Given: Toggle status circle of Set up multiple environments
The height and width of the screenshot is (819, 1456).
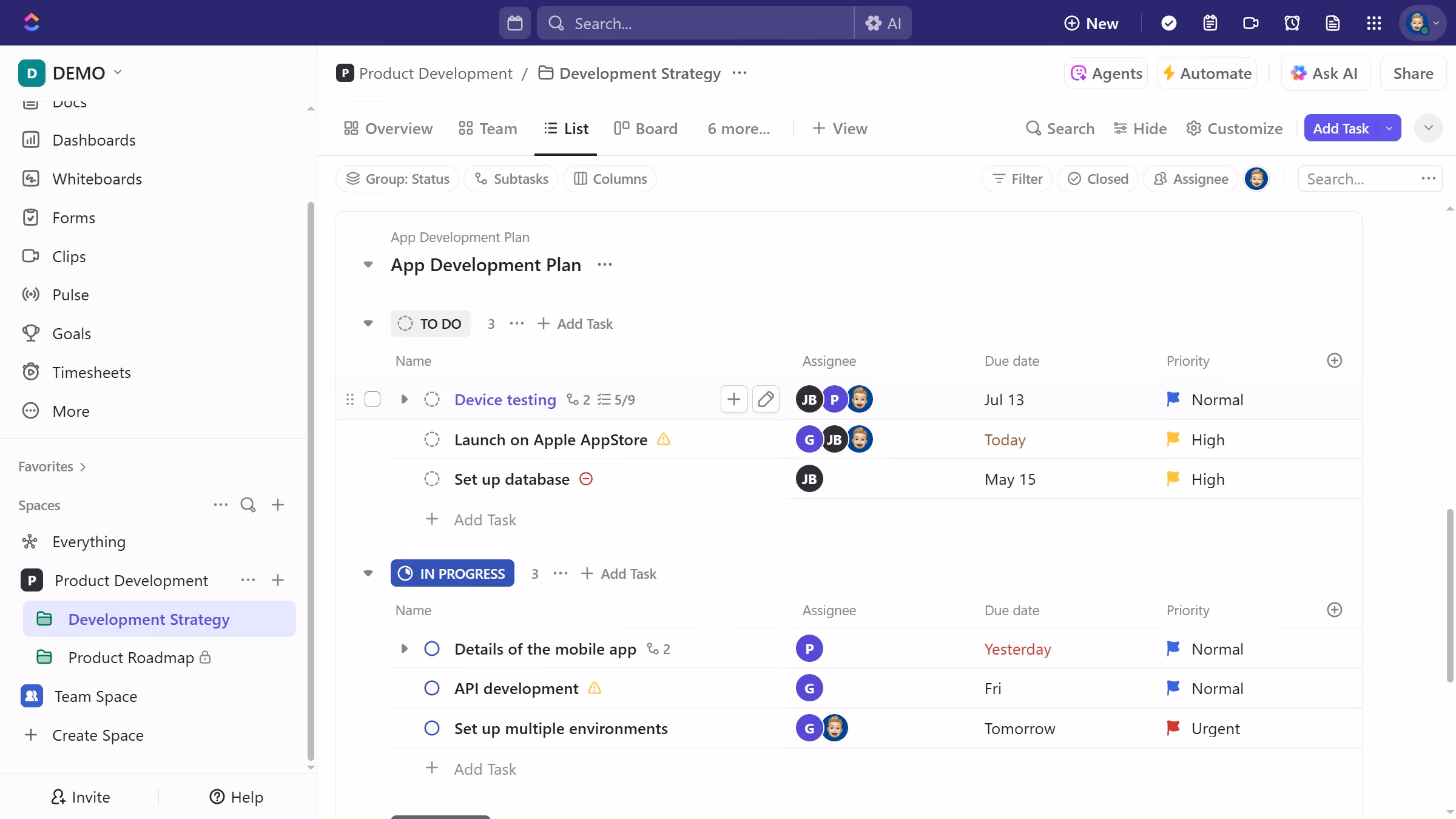Looking at the screenshot, I should click(x=432, y=728).
